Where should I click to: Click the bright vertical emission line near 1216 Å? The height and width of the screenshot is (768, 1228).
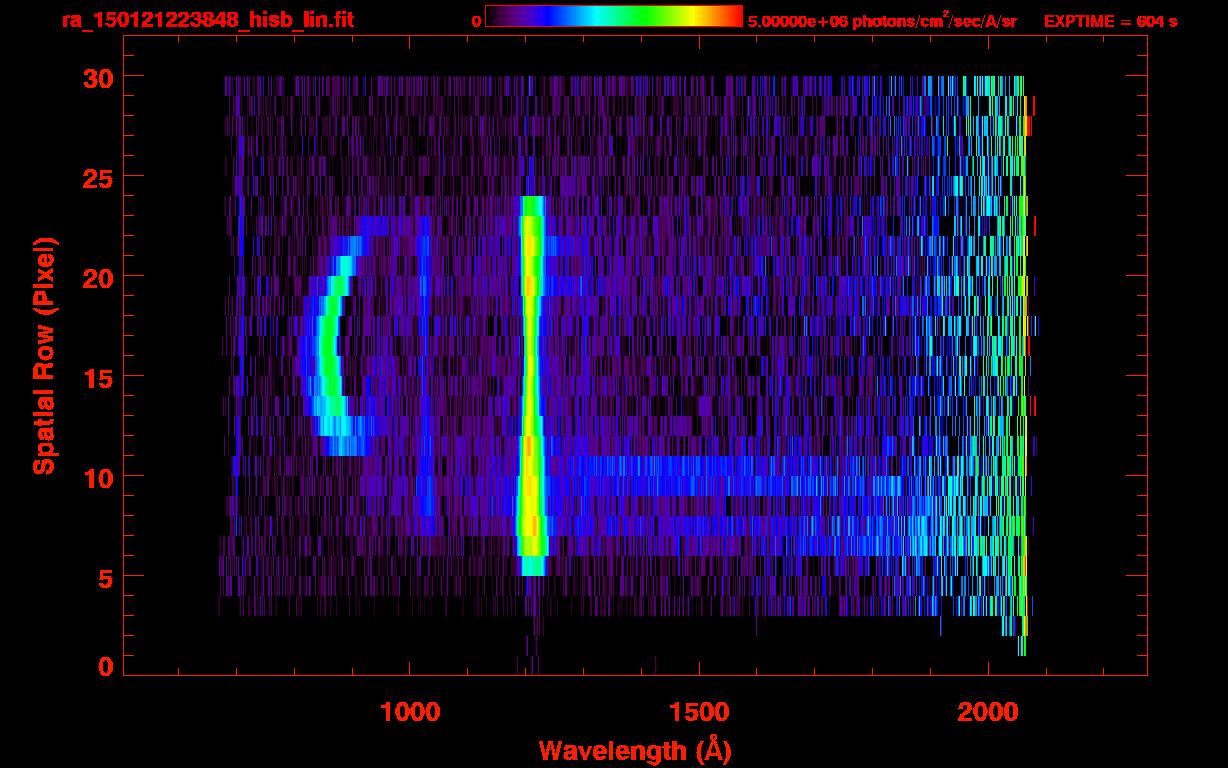pyautogui.click(x=531, y=385)
